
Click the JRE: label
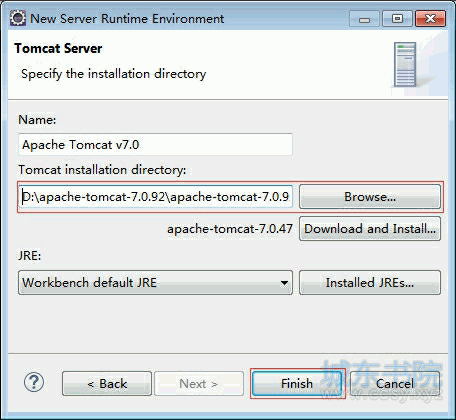[x=30, y=256]
